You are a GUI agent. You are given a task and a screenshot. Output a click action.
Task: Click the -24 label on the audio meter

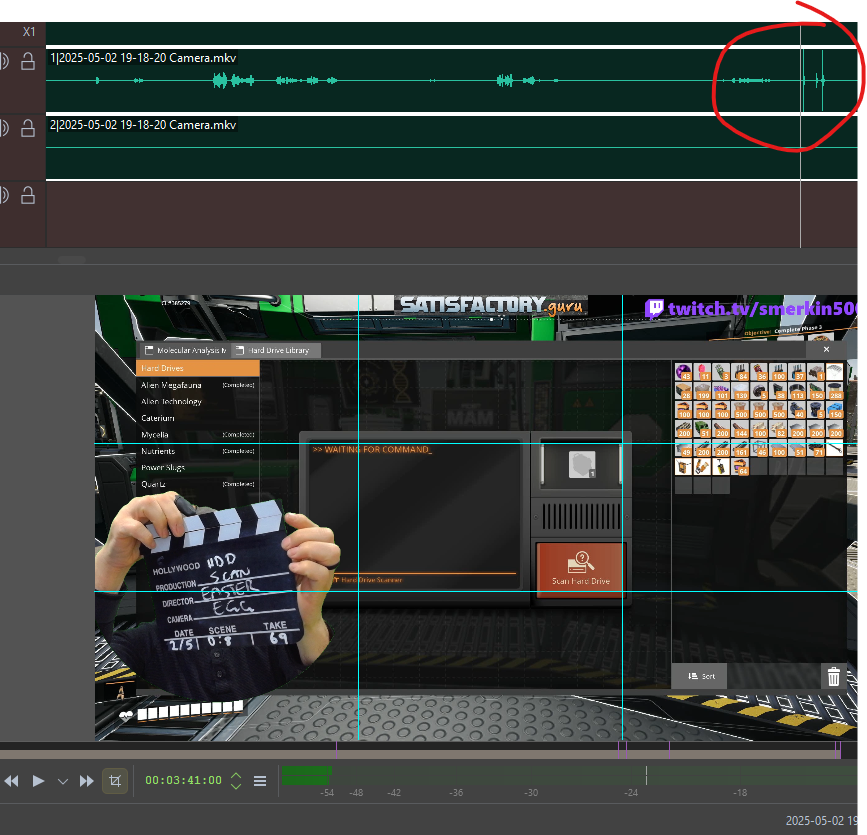click(x=631, y=792)
